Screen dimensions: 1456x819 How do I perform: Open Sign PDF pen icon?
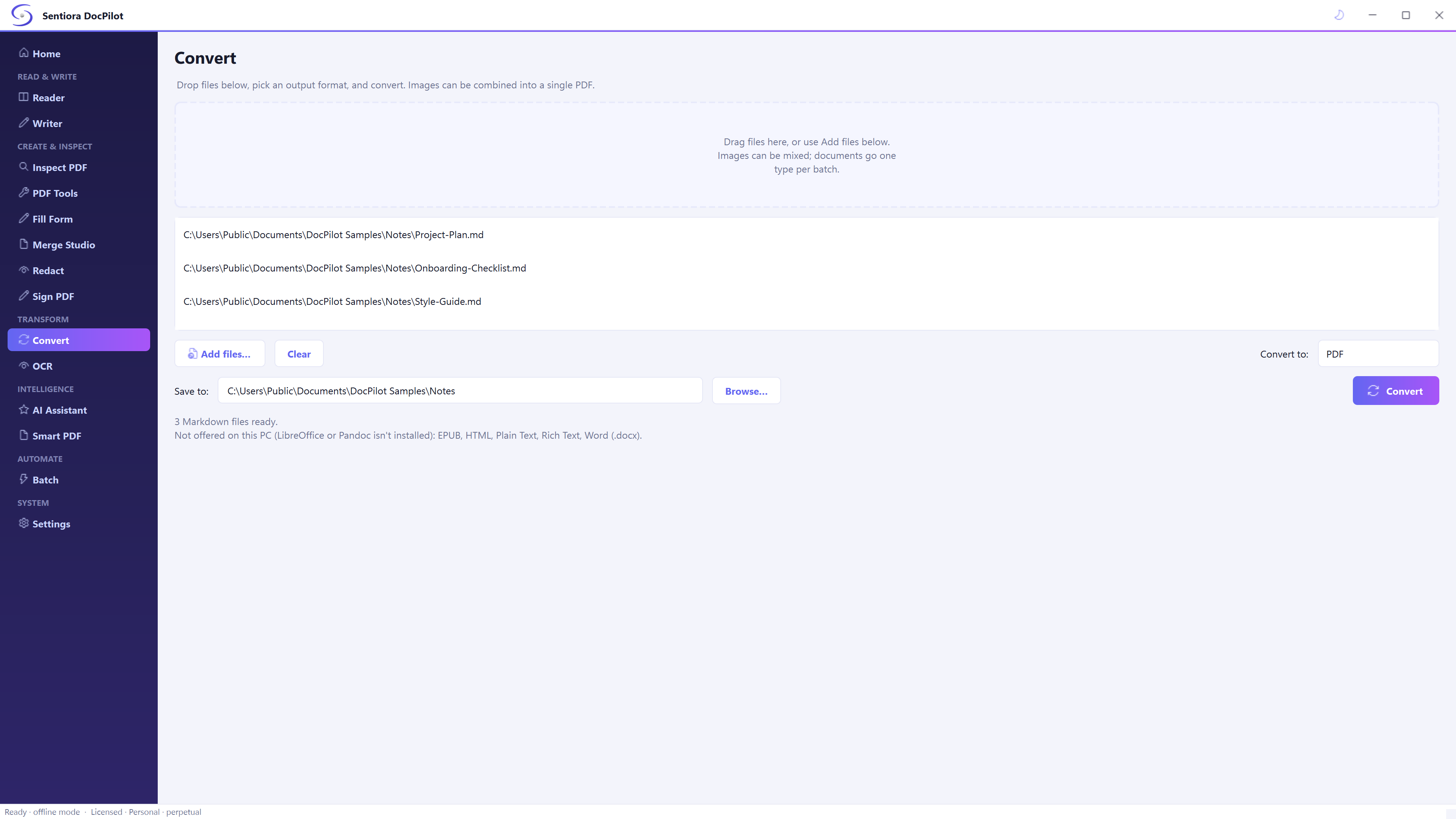[24, 296]
